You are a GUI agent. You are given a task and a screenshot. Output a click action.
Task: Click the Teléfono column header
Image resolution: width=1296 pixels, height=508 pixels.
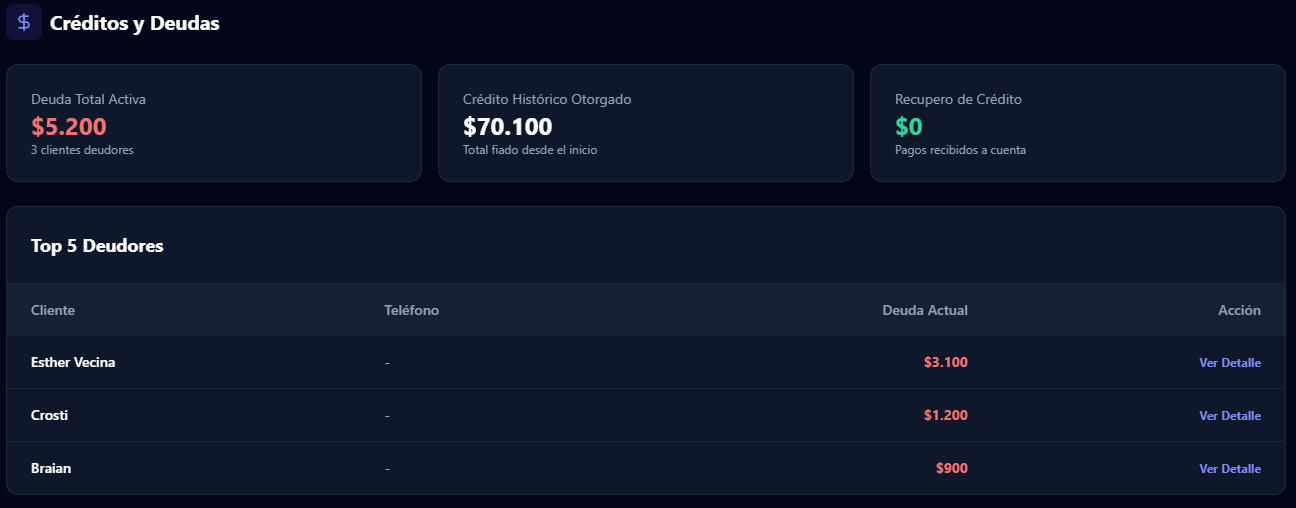click(411, 310)
